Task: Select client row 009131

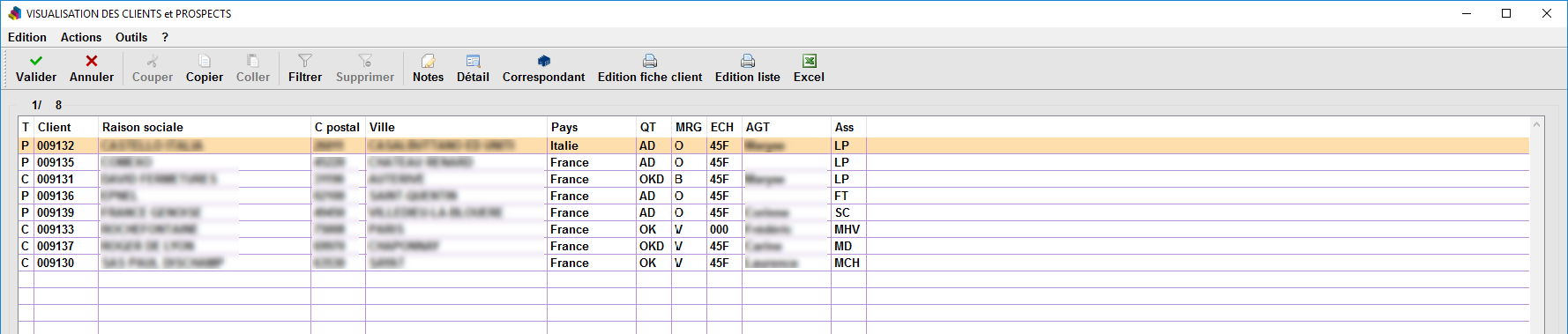Action: click(773, 179)
